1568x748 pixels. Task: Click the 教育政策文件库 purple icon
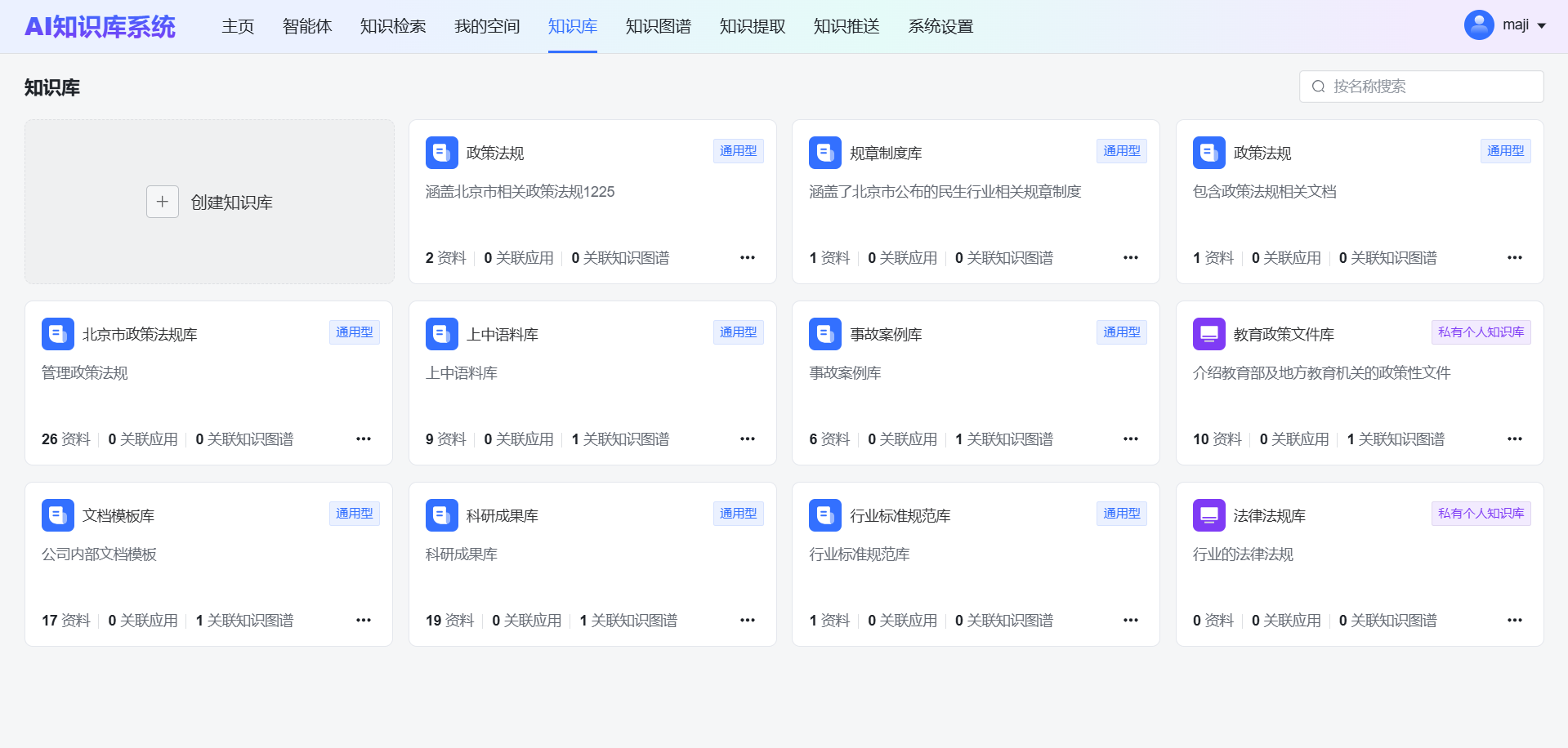[x=1208, y=334]
